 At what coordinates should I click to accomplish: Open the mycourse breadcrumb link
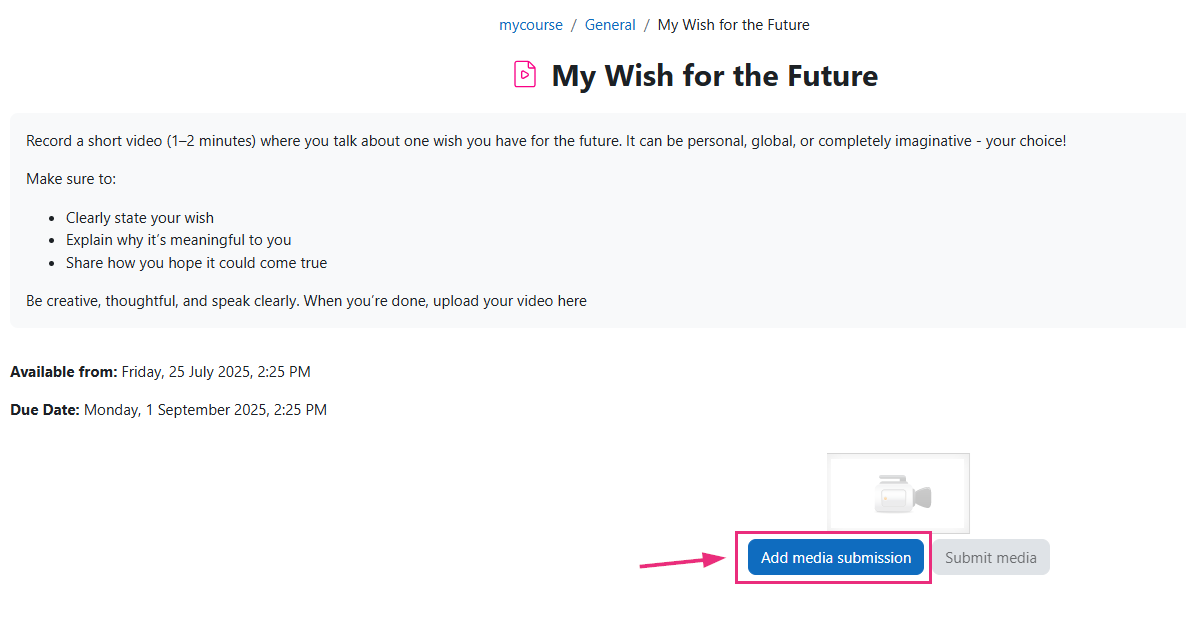531,25
